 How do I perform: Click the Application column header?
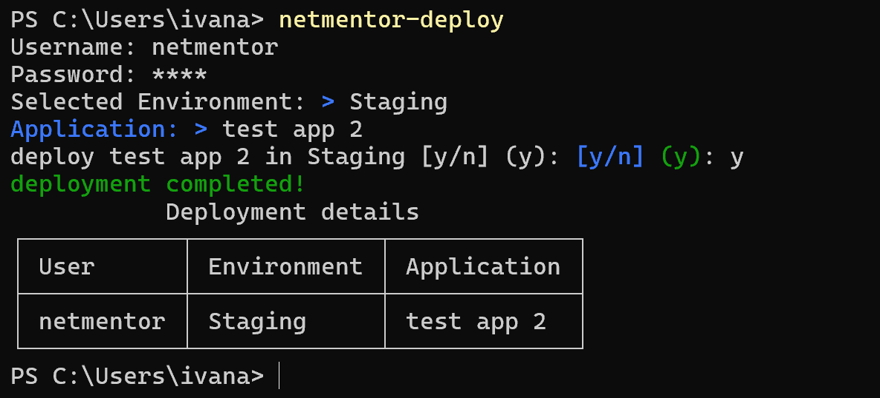(483, 267)
